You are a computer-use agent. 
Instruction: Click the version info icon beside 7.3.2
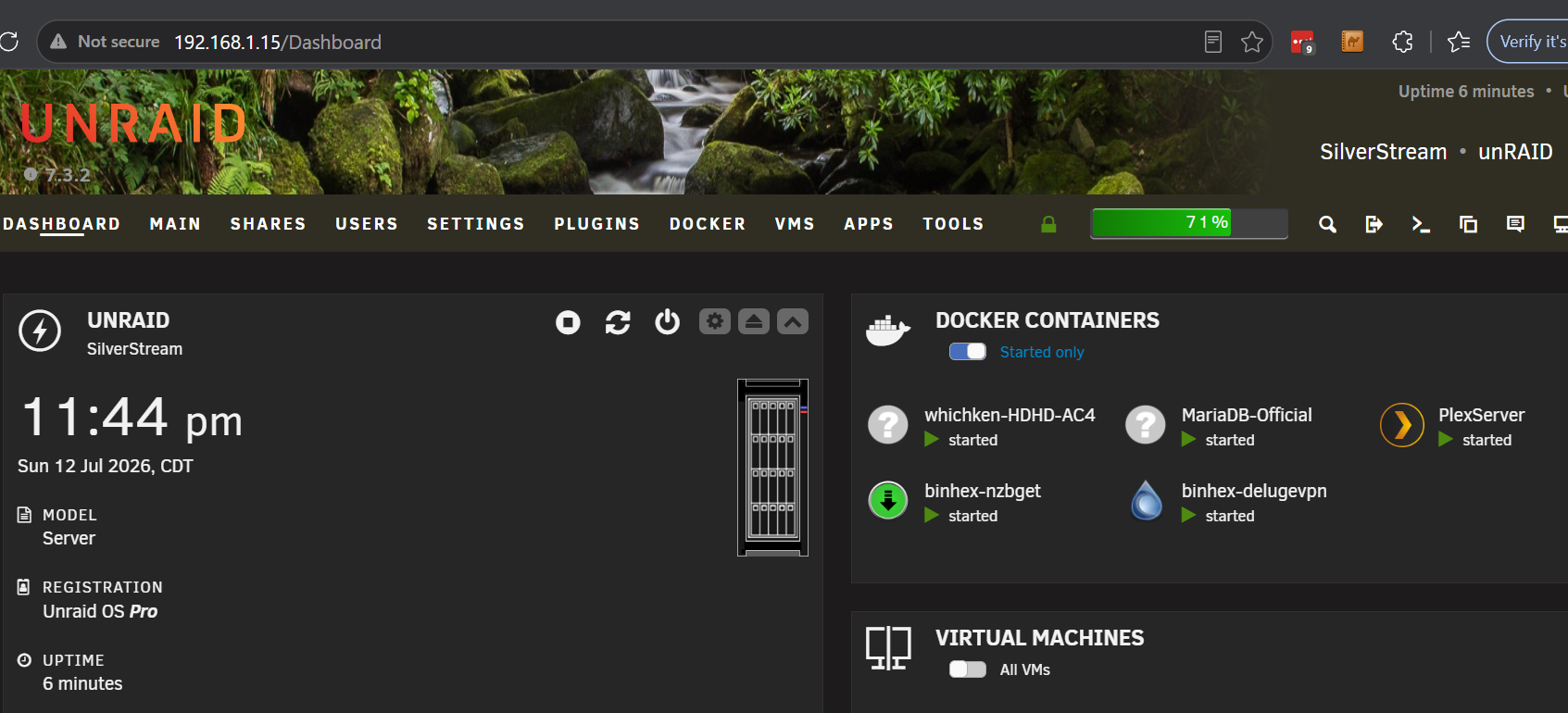point(31,174)
